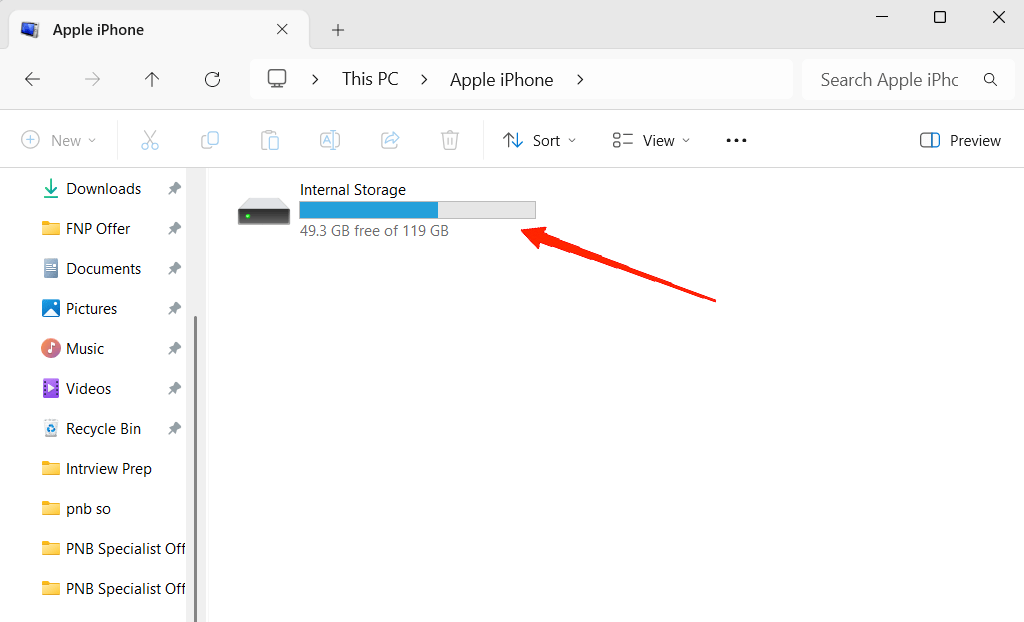Click the pin icon beside Music
Image resolution: width=1024 pixels, height=622 pixels.
tap(174, 349)
